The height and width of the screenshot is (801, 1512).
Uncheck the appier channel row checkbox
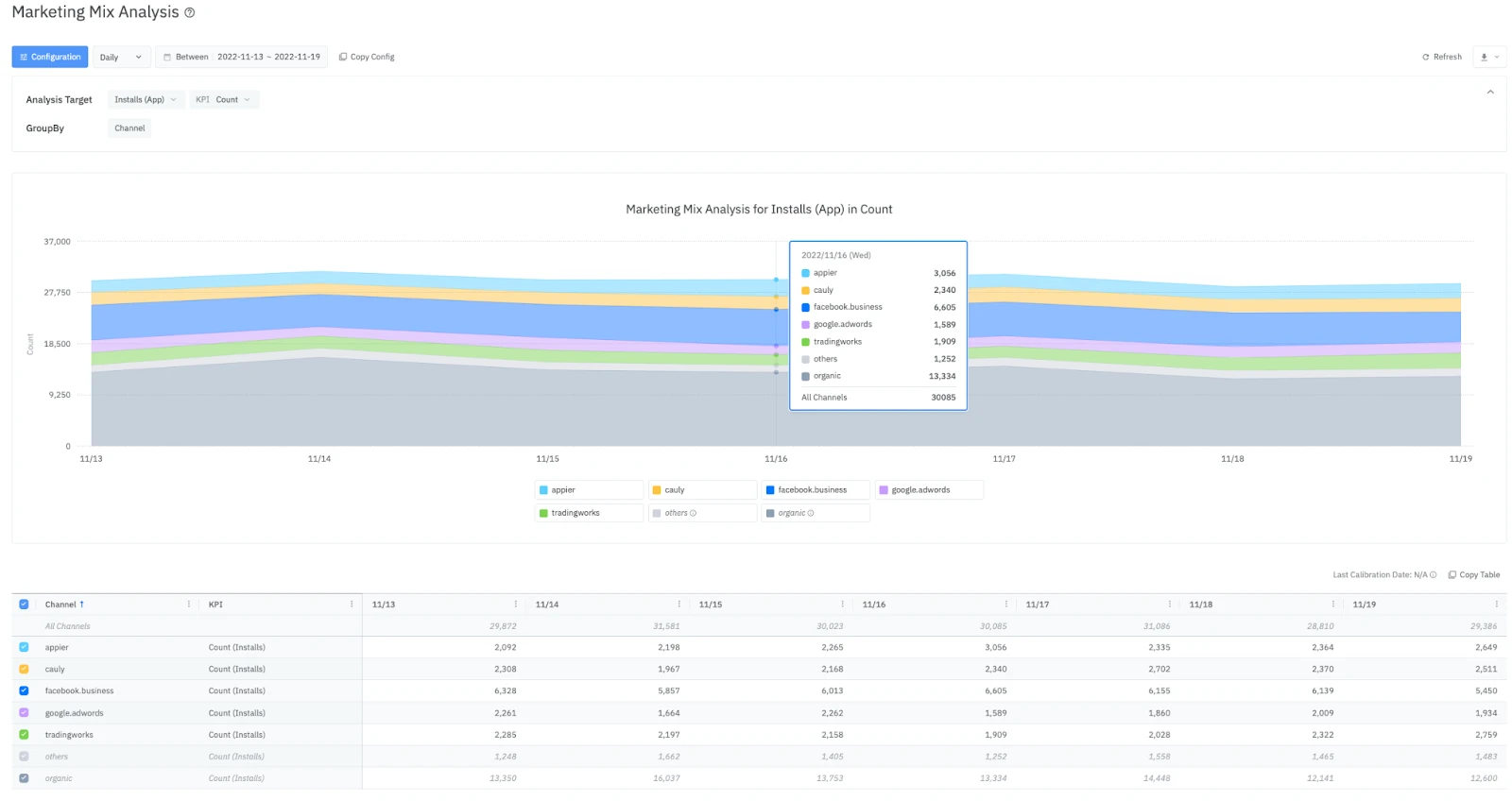(24, 647)
